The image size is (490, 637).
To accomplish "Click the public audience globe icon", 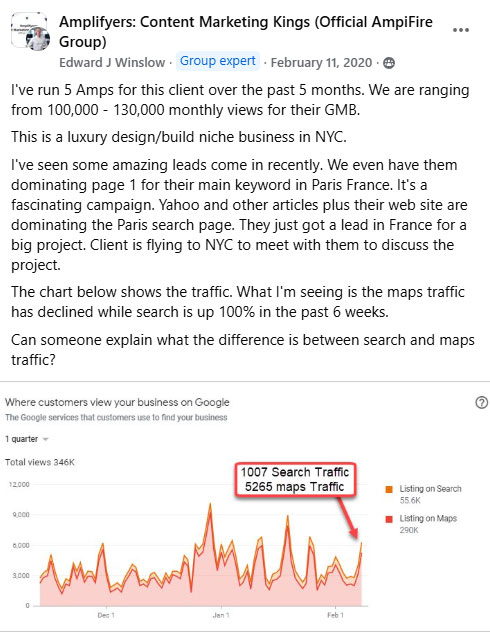I will (389, 63).
